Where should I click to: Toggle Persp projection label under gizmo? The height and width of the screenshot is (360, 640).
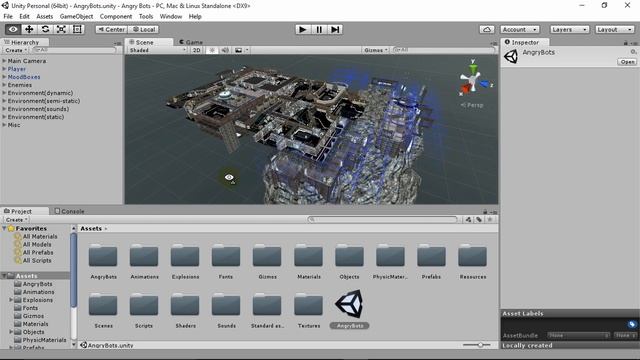(x=472, y=105)
